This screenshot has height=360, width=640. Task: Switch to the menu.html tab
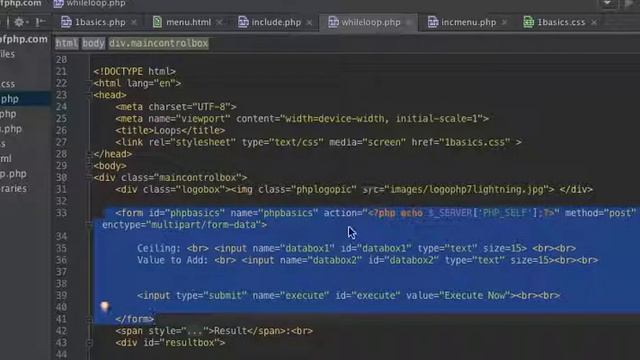click(x=188, y=22)
